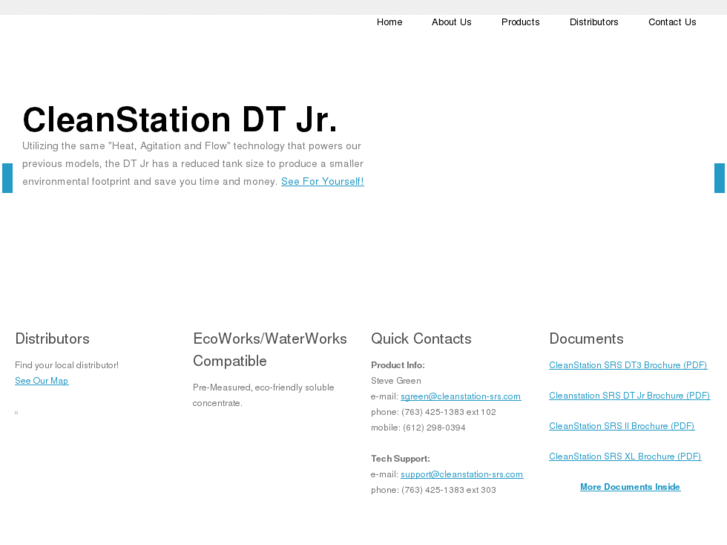Viewport: 727px width, 545px height.
Task: Click the name 'Steve Green'
Action: [396, 381]
